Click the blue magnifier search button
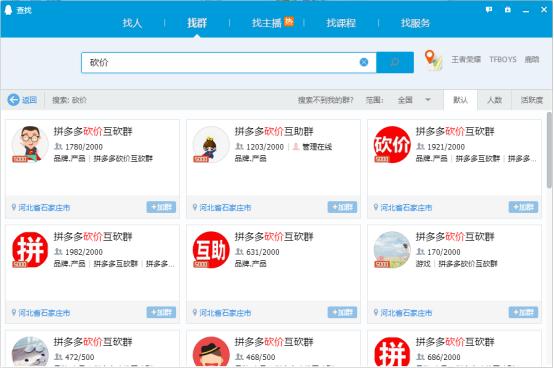This screenshot has height=369, width=554. click(x=395, y=62)
